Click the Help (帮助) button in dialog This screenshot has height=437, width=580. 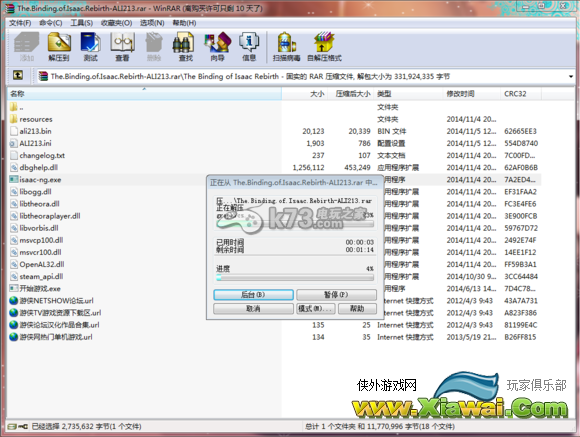(357, 308)
